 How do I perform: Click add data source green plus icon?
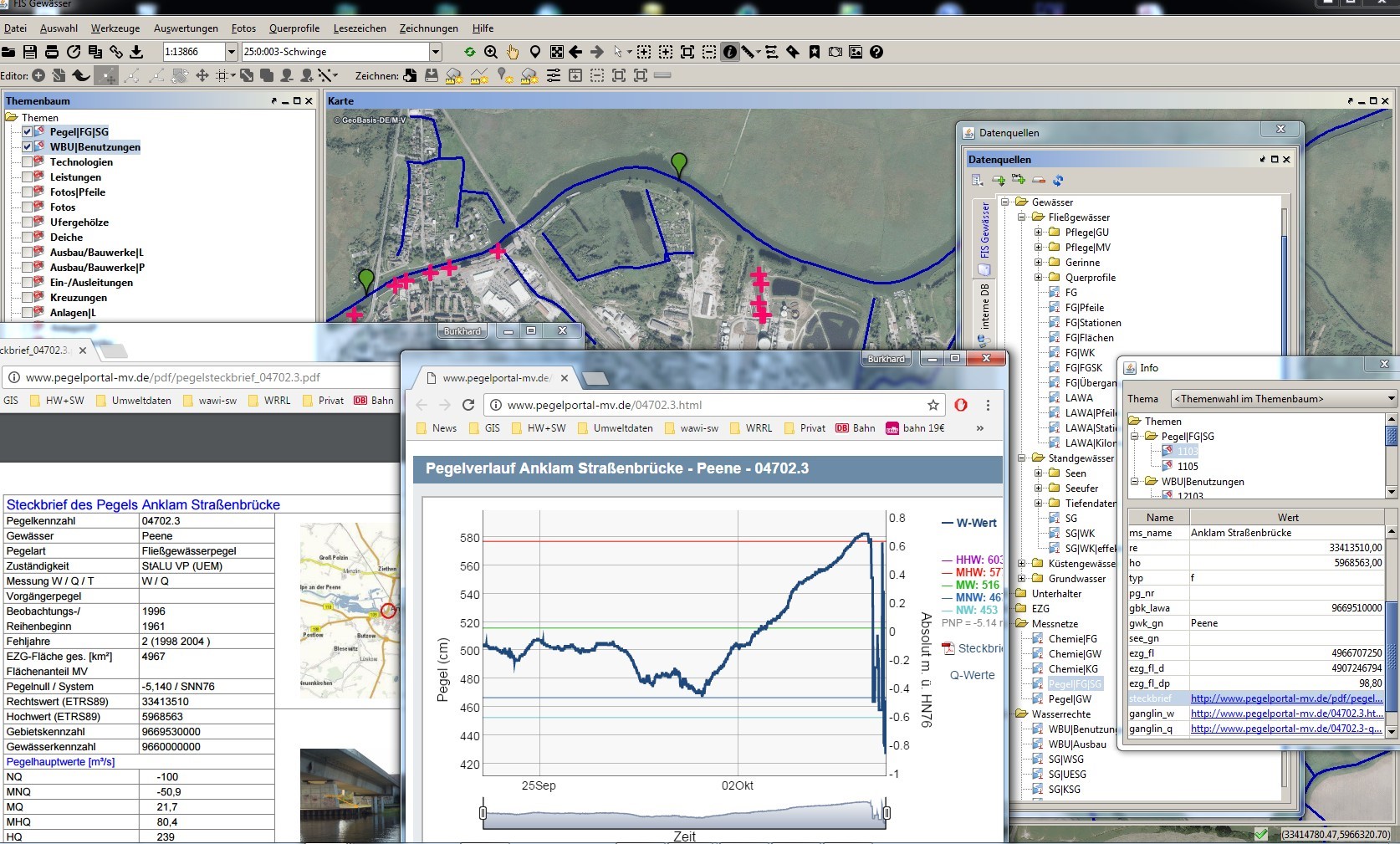click(x=999, y=180)
